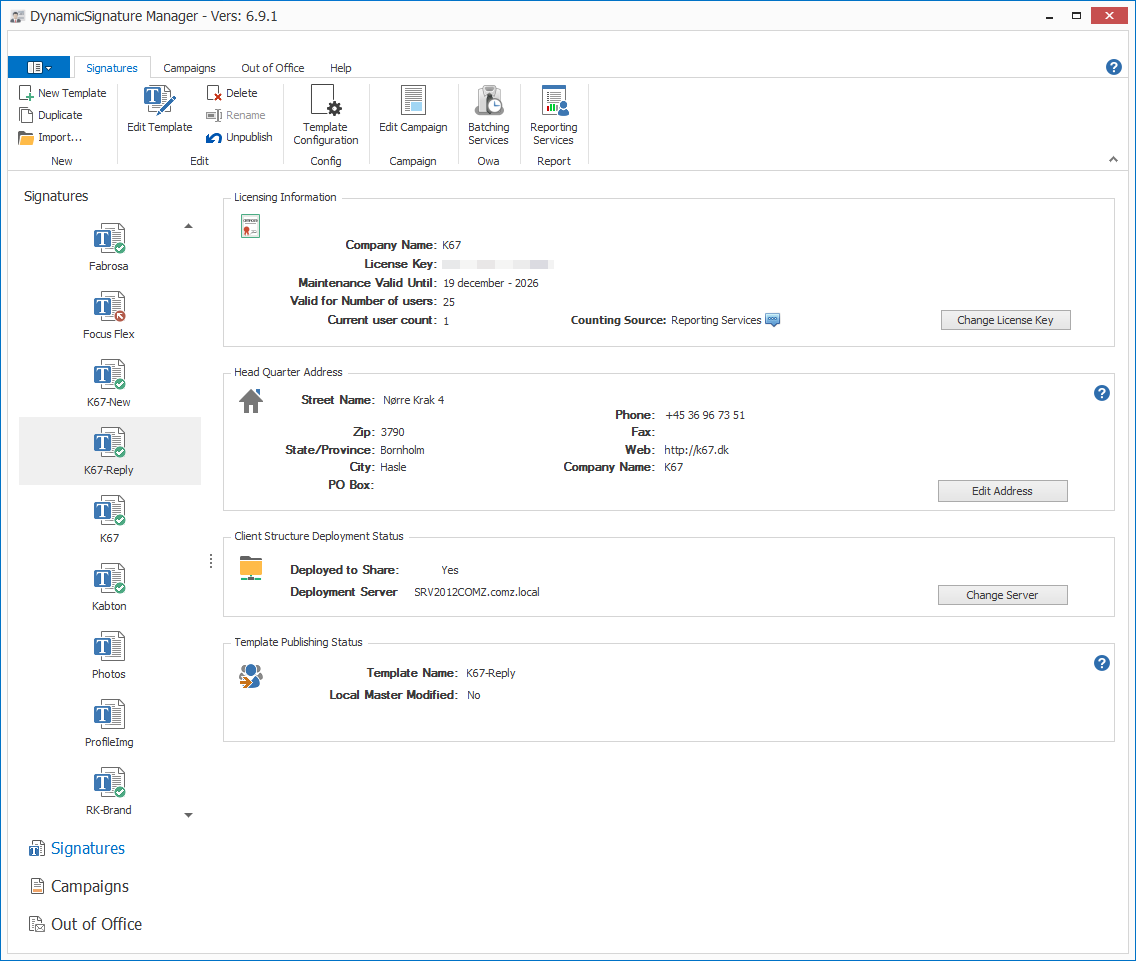Viewport: 1136px width, 961px height.
Task: Click the Edit Template icon
Action: click(x=159, y=107)
